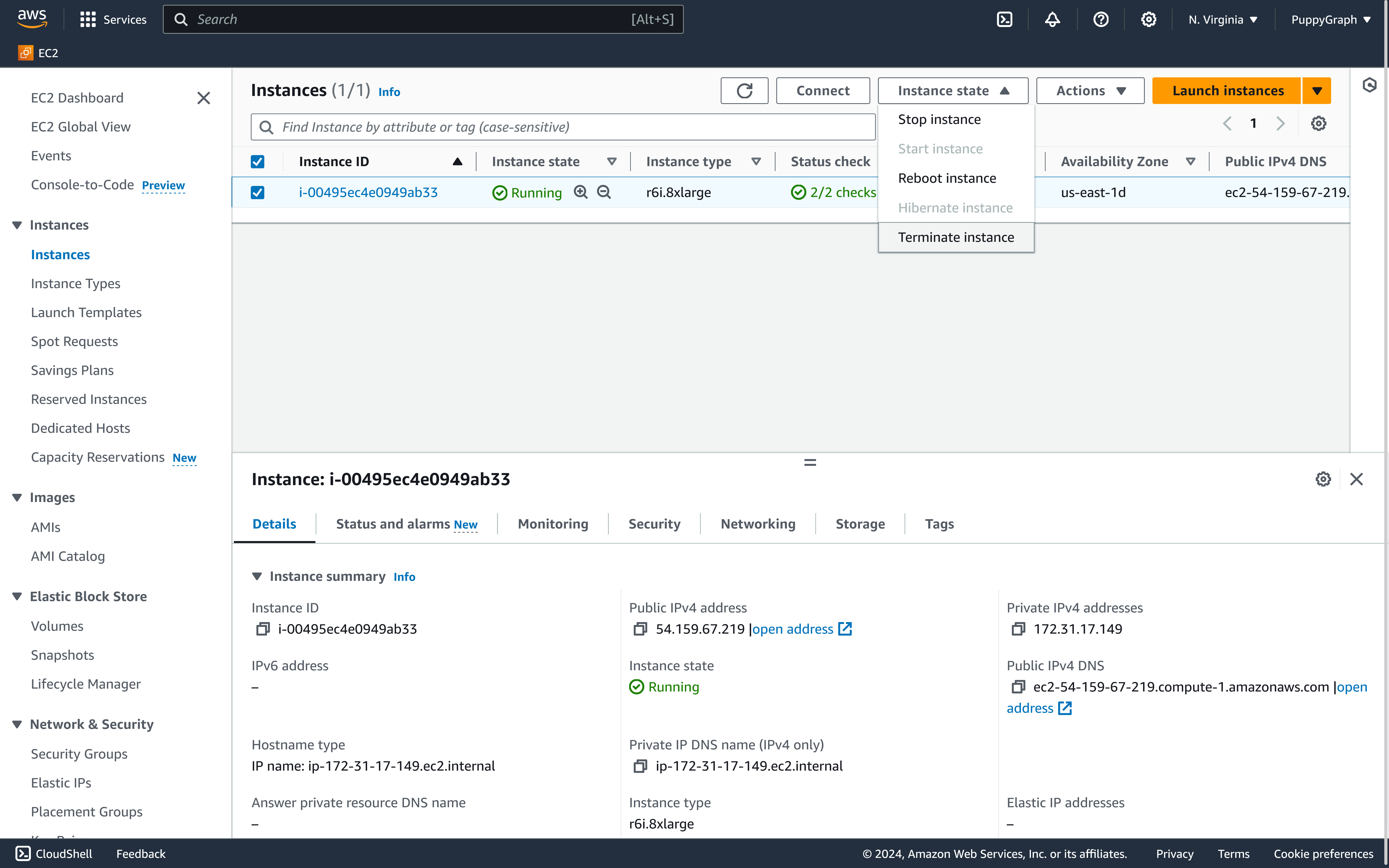Switch to the Networking tab

point(758,524)
